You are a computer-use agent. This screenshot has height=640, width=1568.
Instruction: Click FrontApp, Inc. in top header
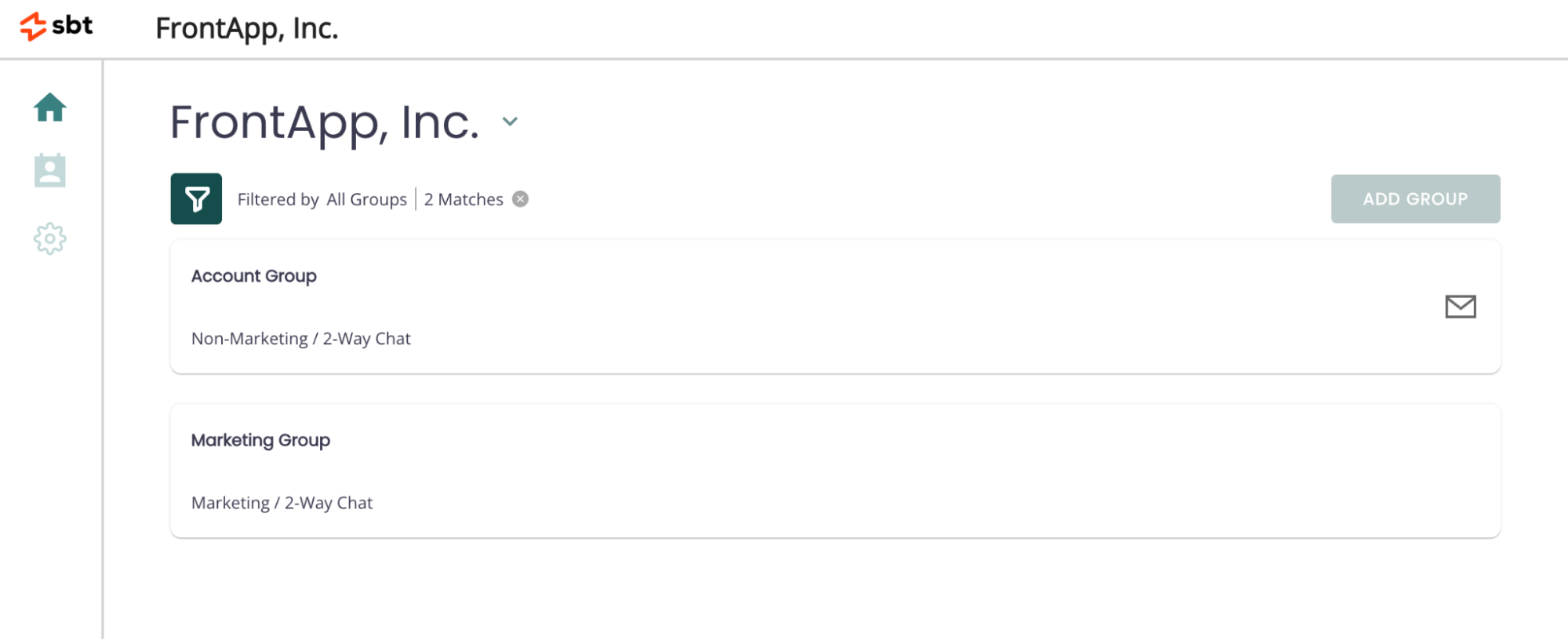click(x=247, y=28)
